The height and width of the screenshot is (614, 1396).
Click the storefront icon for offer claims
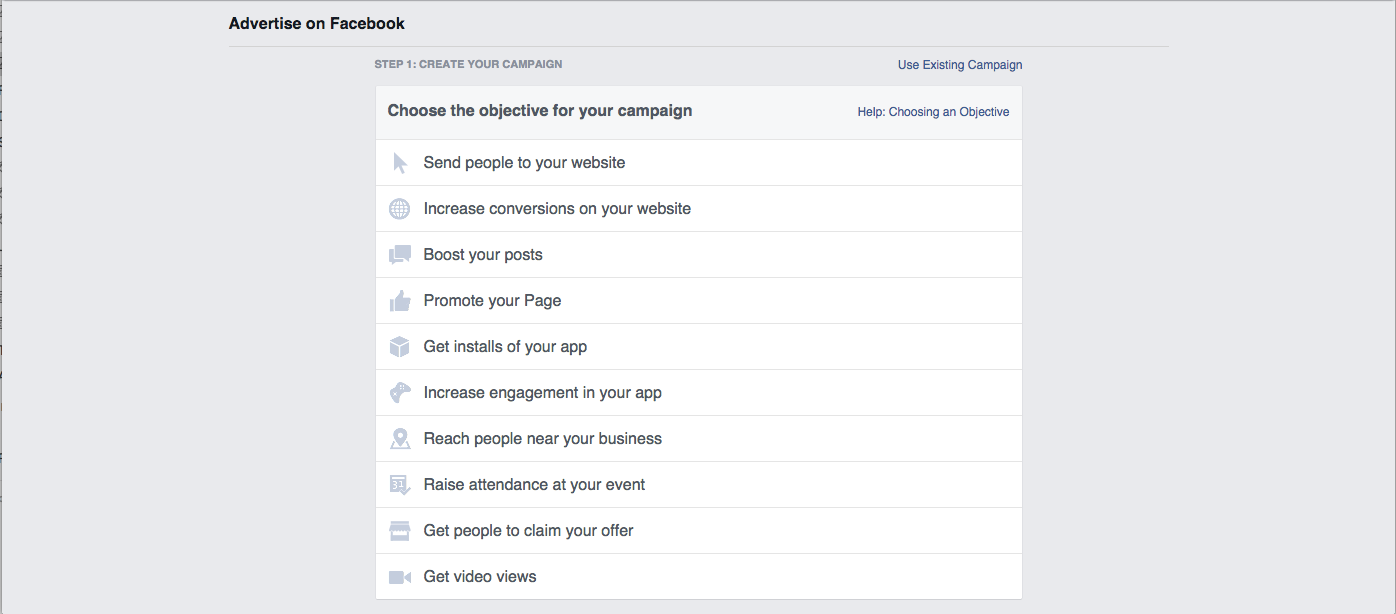(x=400, y=531)
